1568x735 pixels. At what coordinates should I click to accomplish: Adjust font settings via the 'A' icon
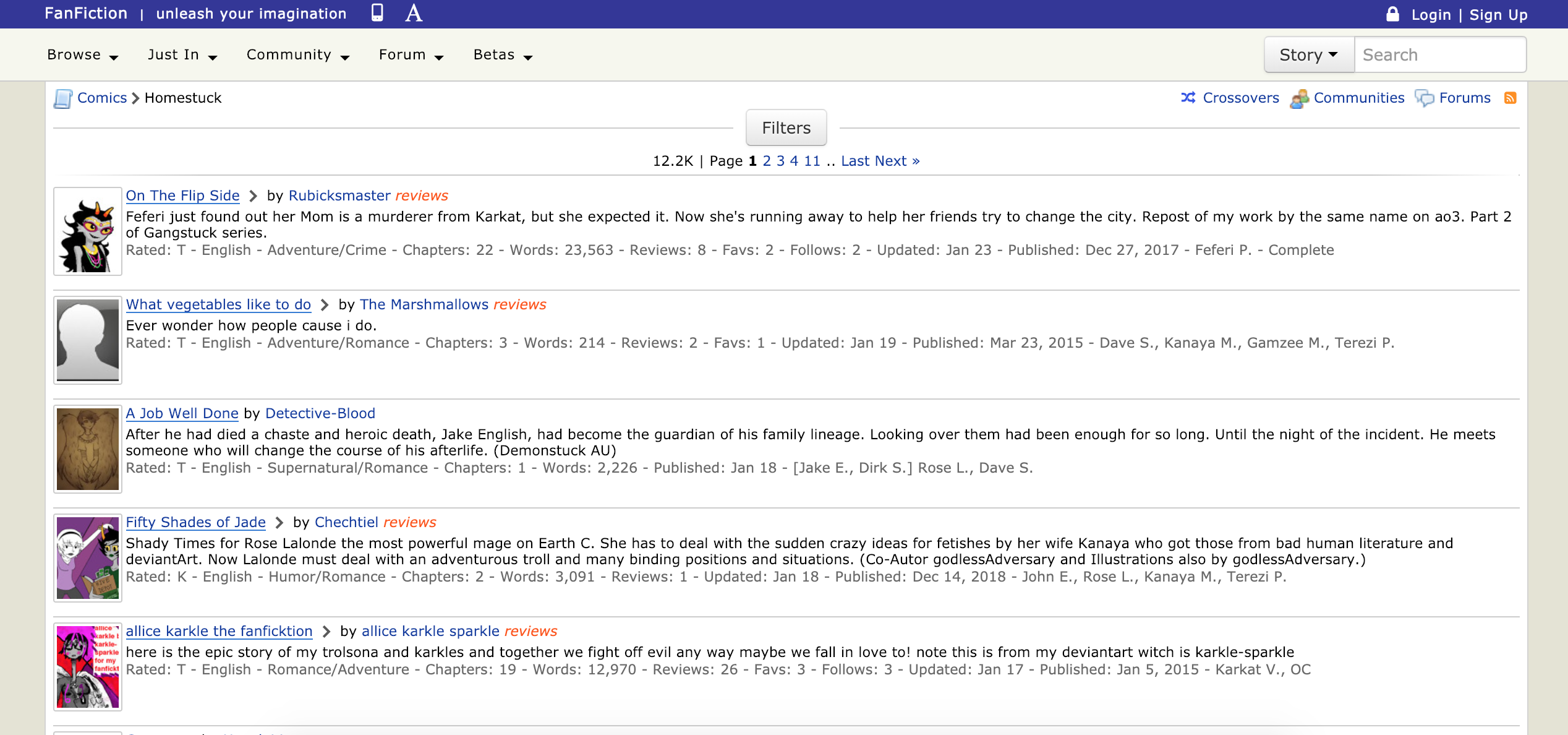coord(413,12)
